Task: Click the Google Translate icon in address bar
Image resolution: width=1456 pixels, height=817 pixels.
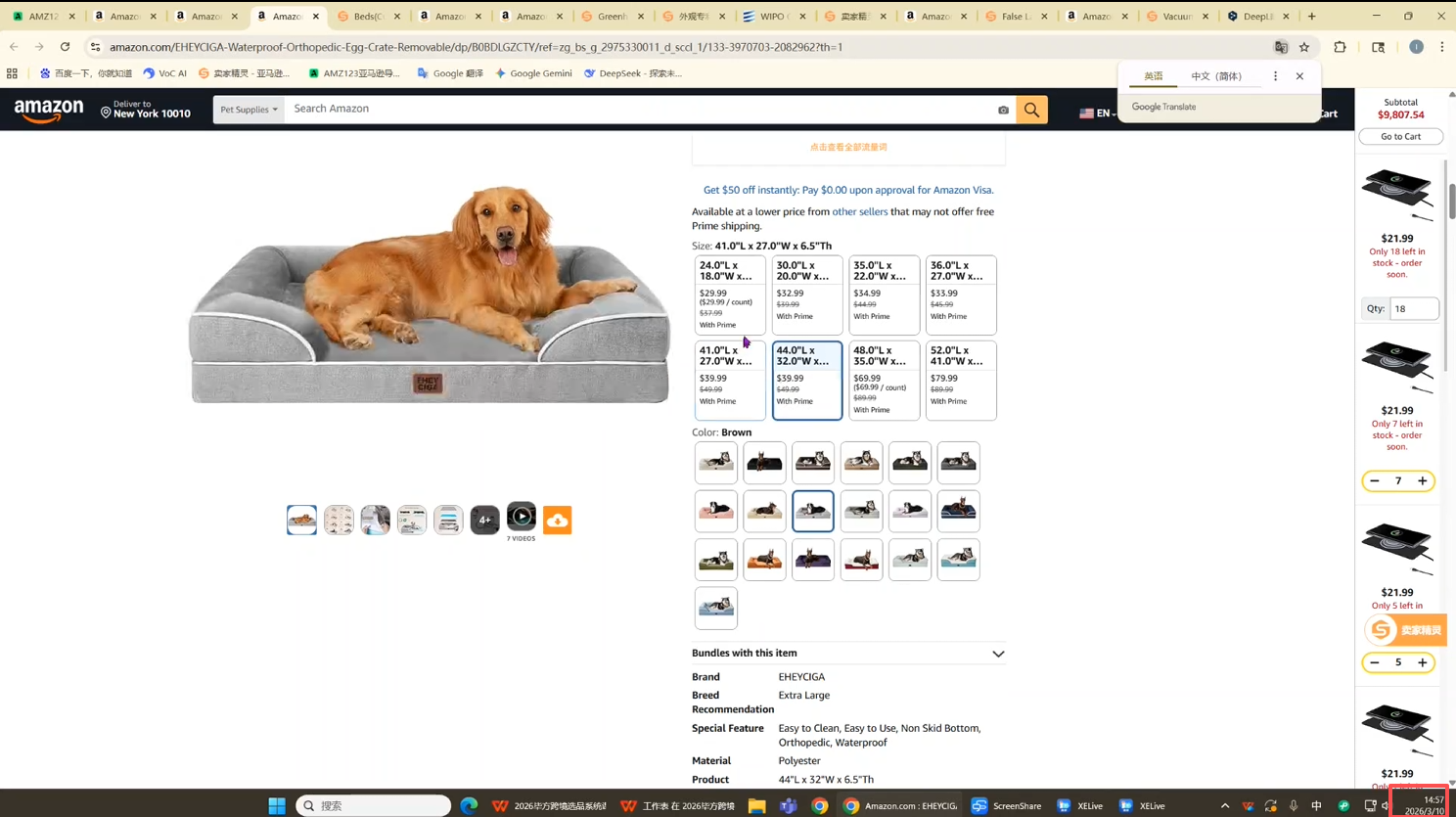Action: tap(1280, 47)
